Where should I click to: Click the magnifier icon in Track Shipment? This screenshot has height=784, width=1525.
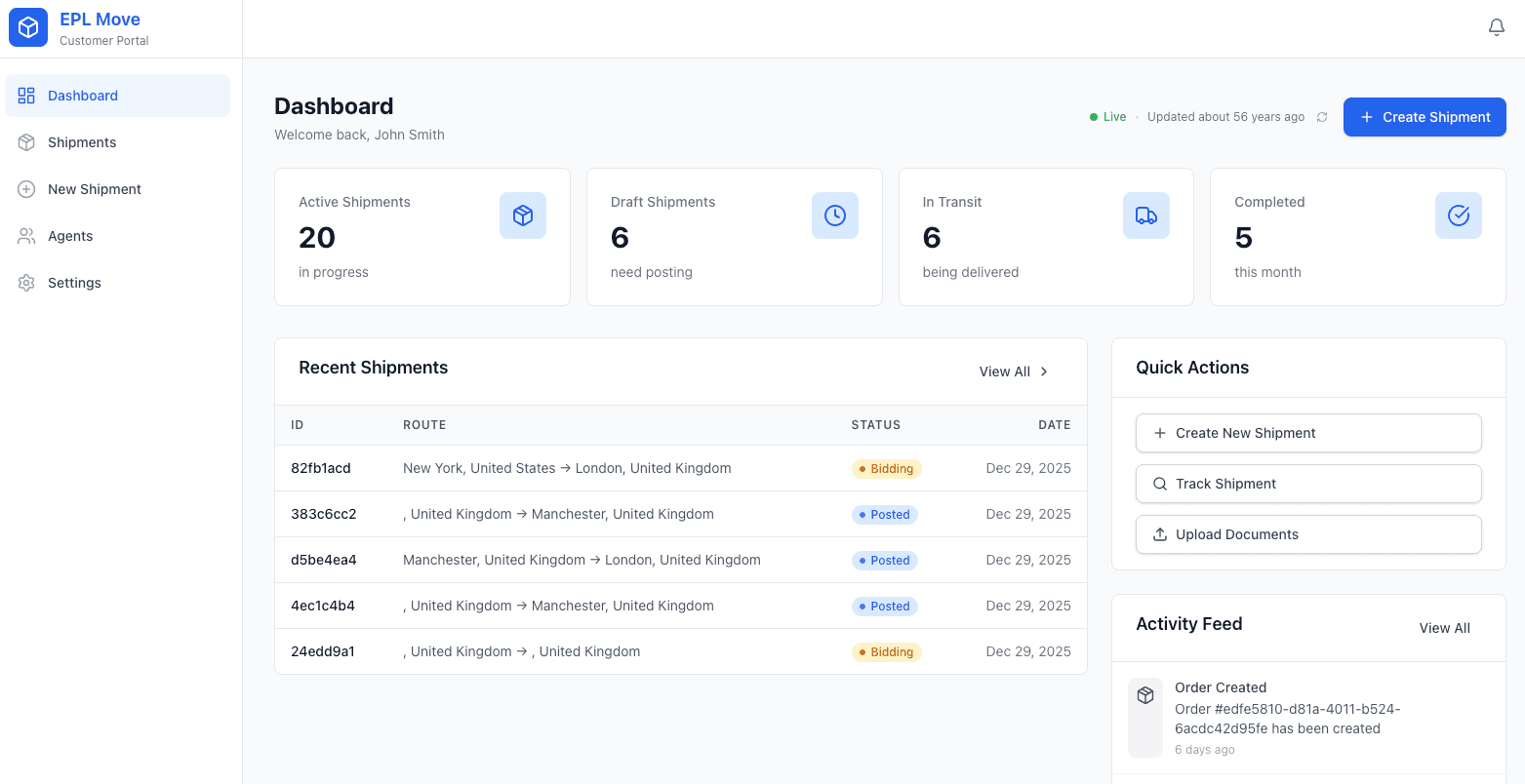1159,483
